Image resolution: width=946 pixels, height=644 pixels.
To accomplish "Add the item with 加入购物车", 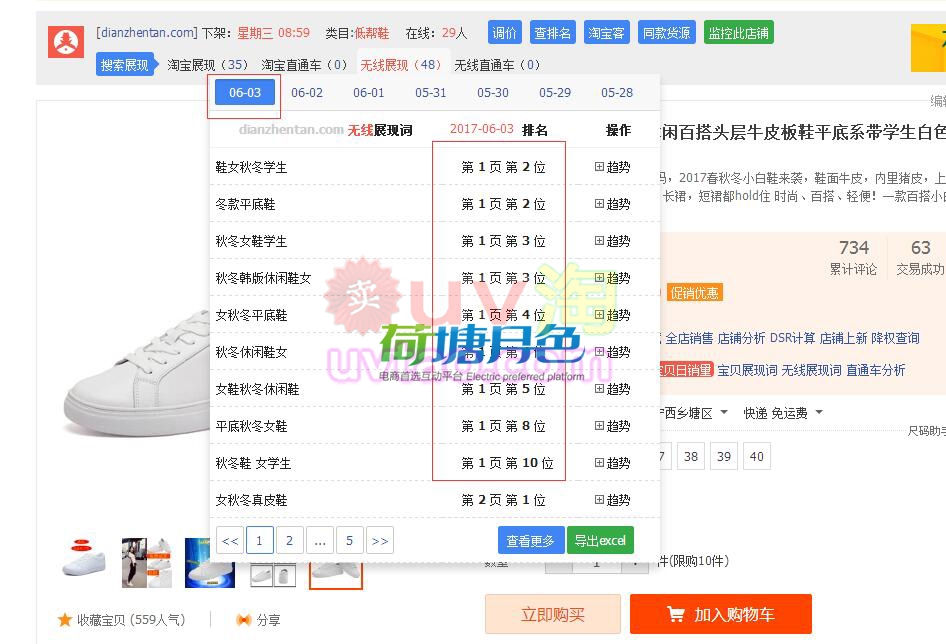I will 720,614.
